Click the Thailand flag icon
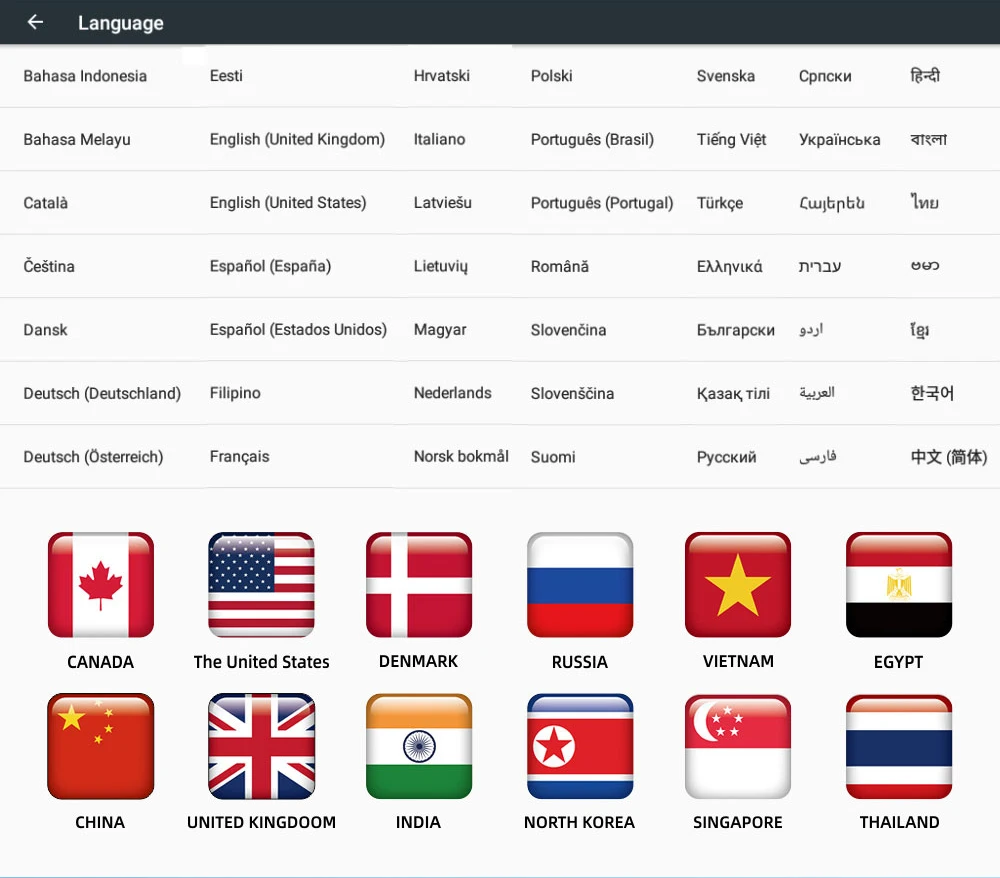This screenshot has width=1000, height=878. click(899, 746)
